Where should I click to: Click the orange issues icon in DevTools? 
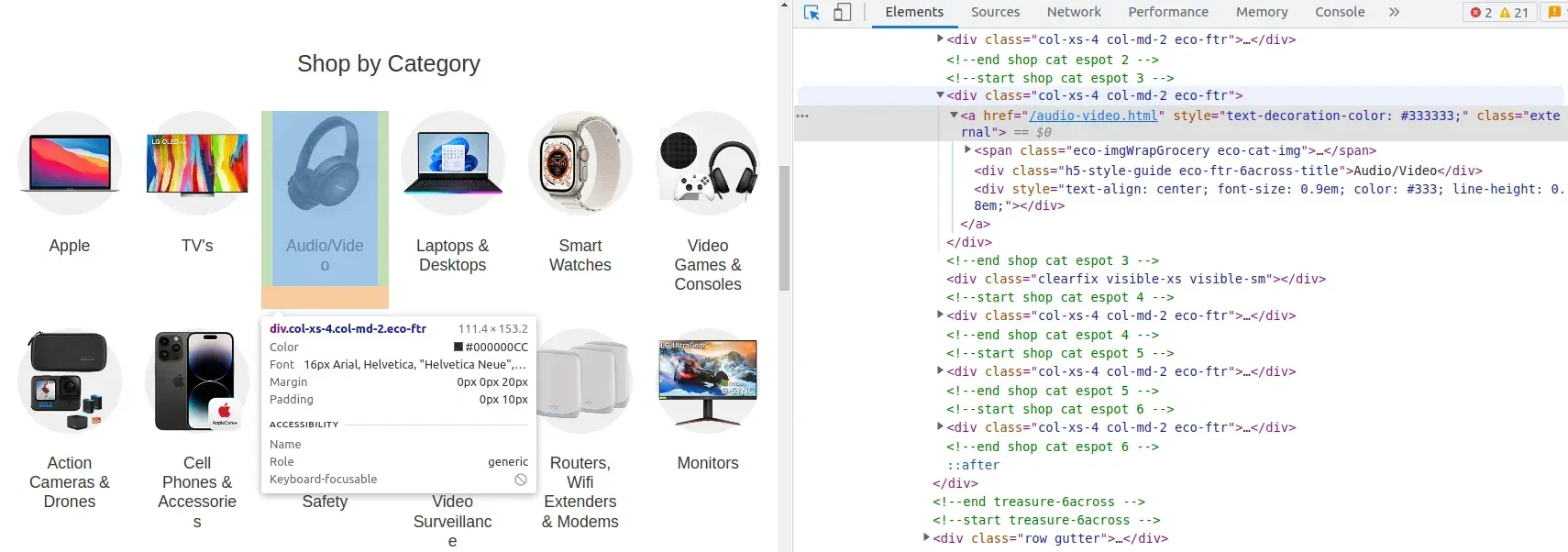(x=1554, y=13)
